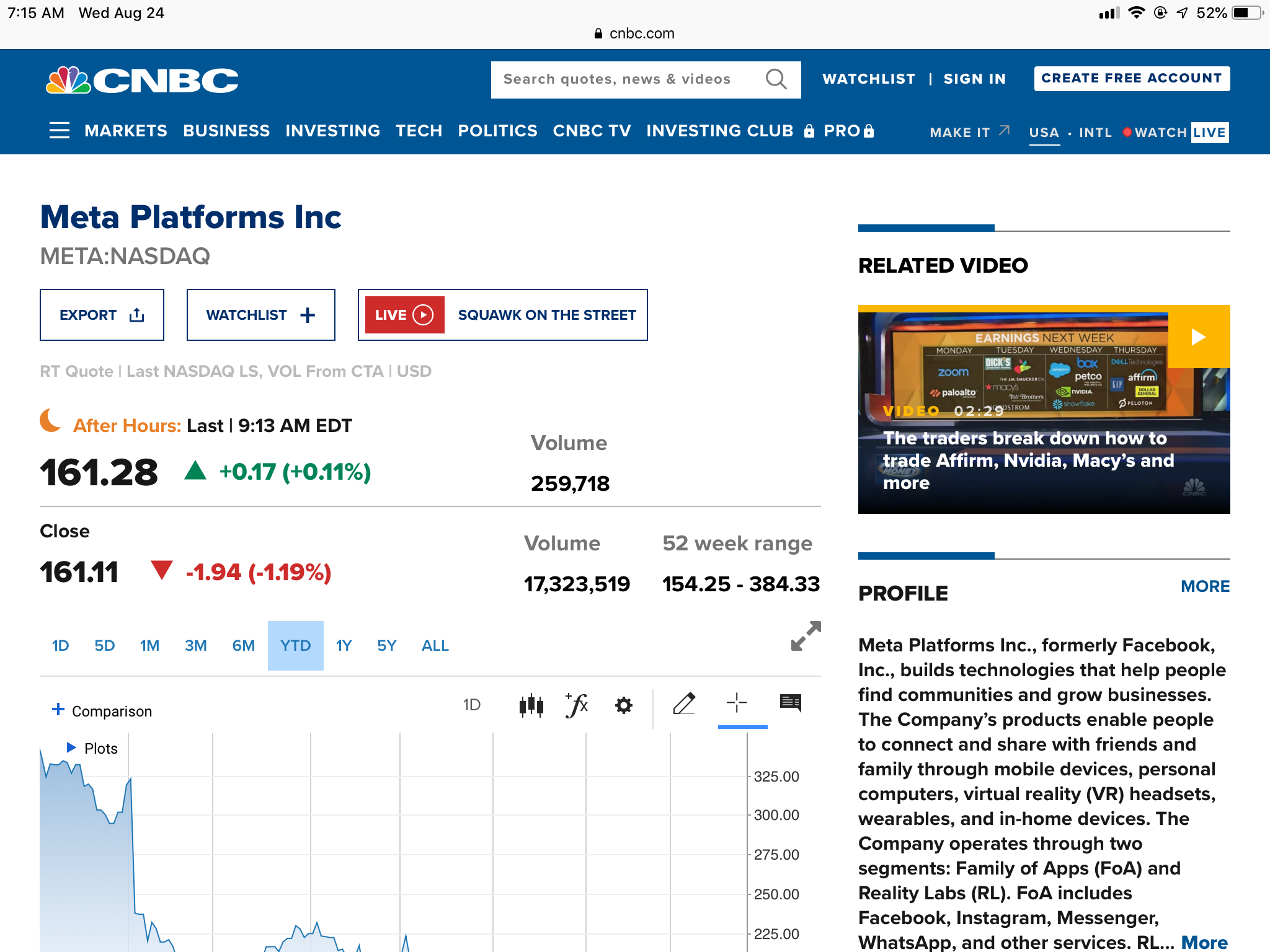The width and height of the screenshot is (1270, 952).
Task: Open the Markets menu
Action: (126, 131)
